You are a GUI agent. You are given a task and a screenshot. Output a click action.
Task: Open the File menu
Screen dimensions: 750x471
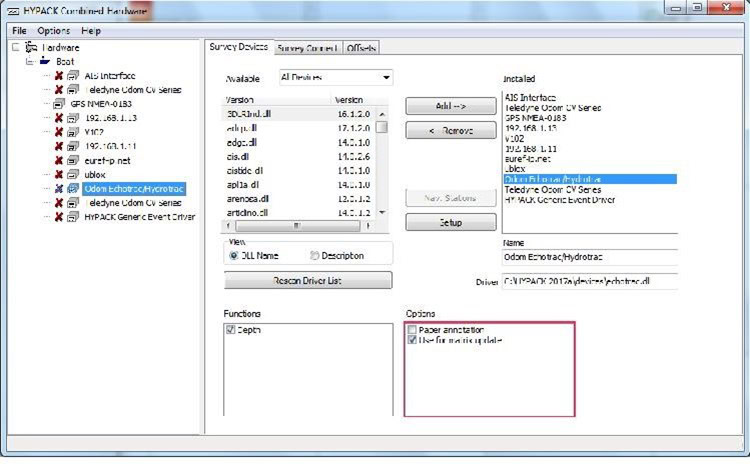[19, 31]
